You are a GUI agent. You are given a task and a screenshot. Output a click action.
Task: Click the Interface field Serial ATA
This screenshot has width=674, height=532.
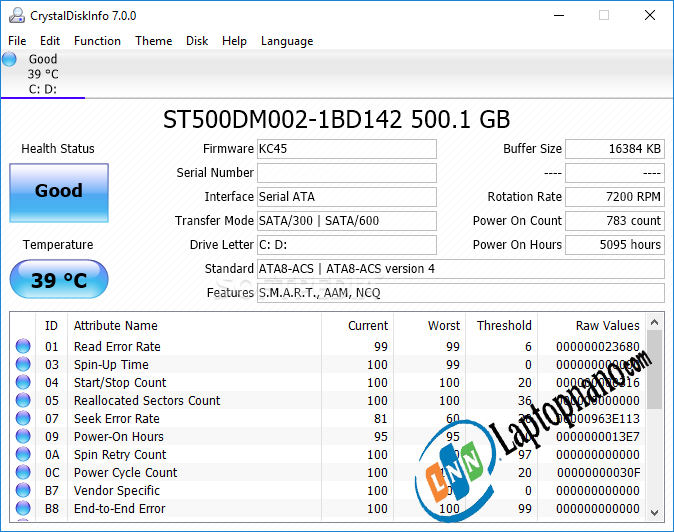click(347, 197)
